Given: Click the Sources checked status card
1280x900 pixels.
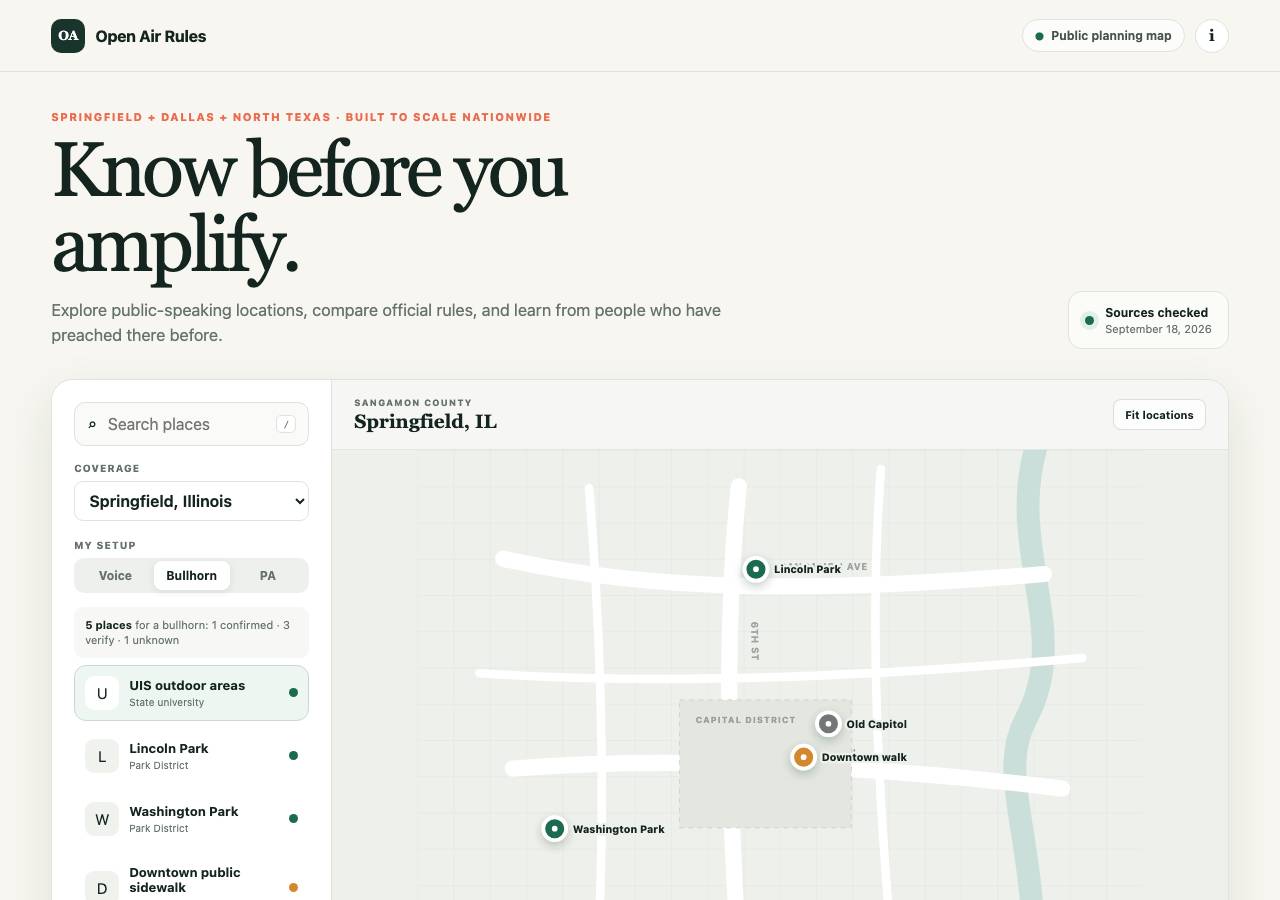Looking at the screenshot, I should click(1148, 320).
